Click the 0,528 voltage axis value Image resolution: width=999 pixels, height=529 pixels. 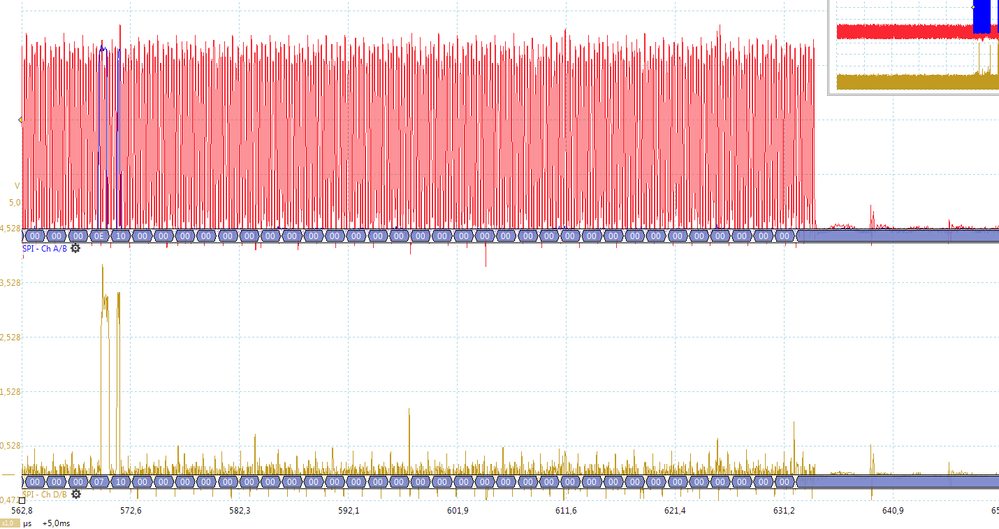click(x=10, y=446)
